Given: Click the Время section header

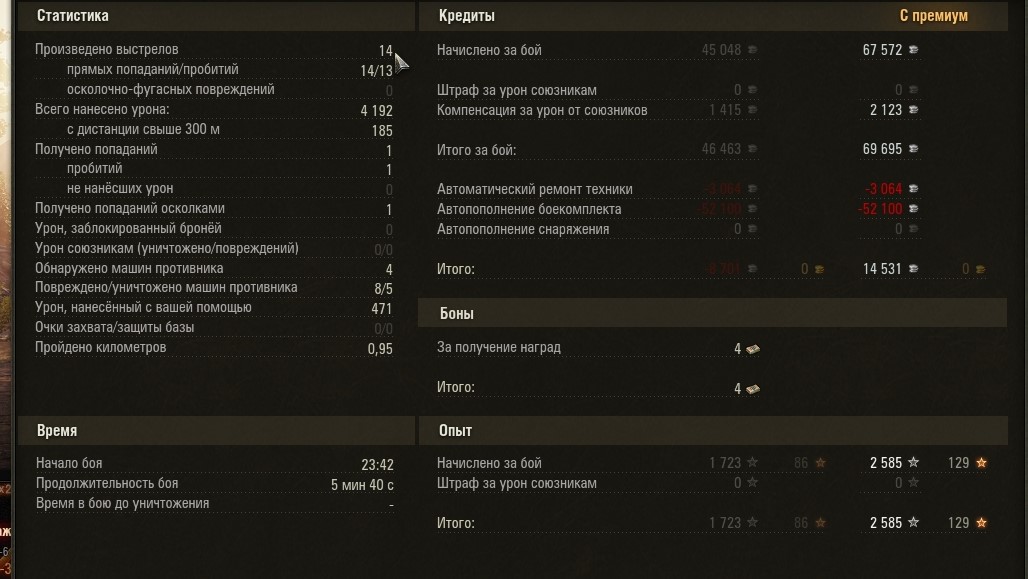Looking at the screenshot, I should [x=57, y=431].
